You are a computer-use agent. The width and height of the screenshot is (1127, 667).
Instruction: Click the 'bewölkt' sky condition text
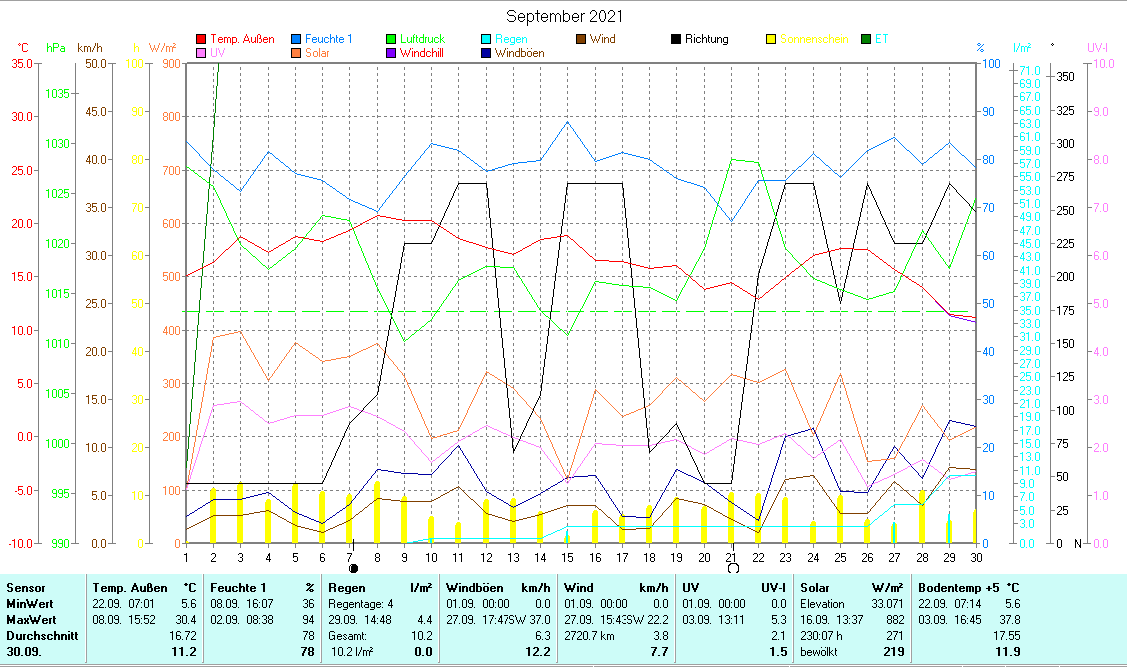pyautogui.click(x=819, y=652)
